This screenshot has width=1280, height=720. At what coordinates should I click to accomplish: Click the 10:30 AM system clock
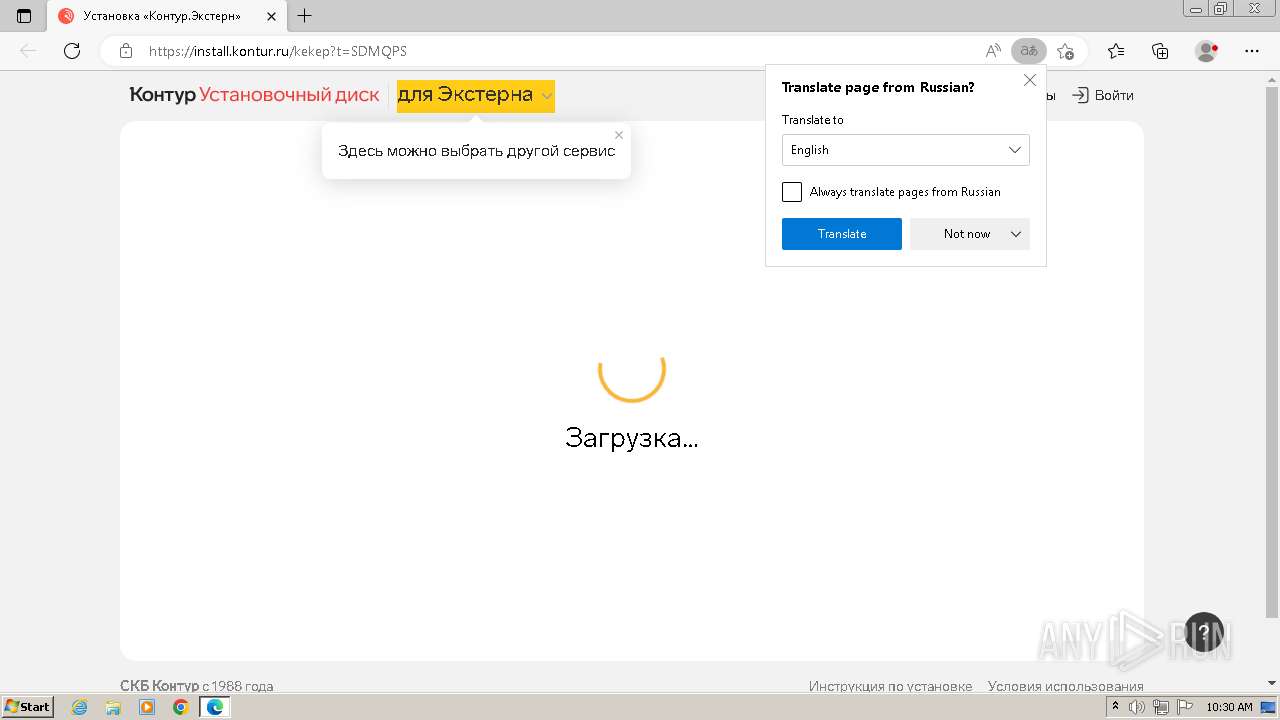point(1230,707)
